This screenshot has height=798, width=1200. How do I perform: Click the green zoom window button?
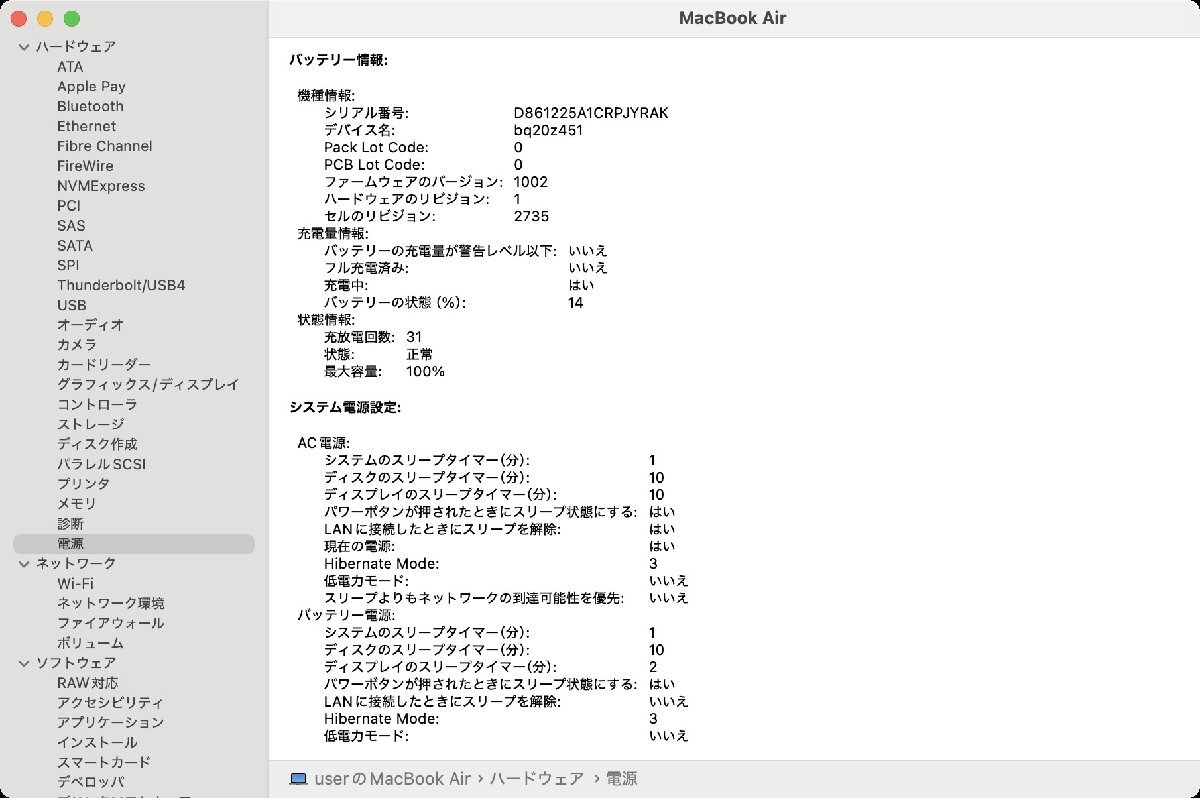[71, 19]
